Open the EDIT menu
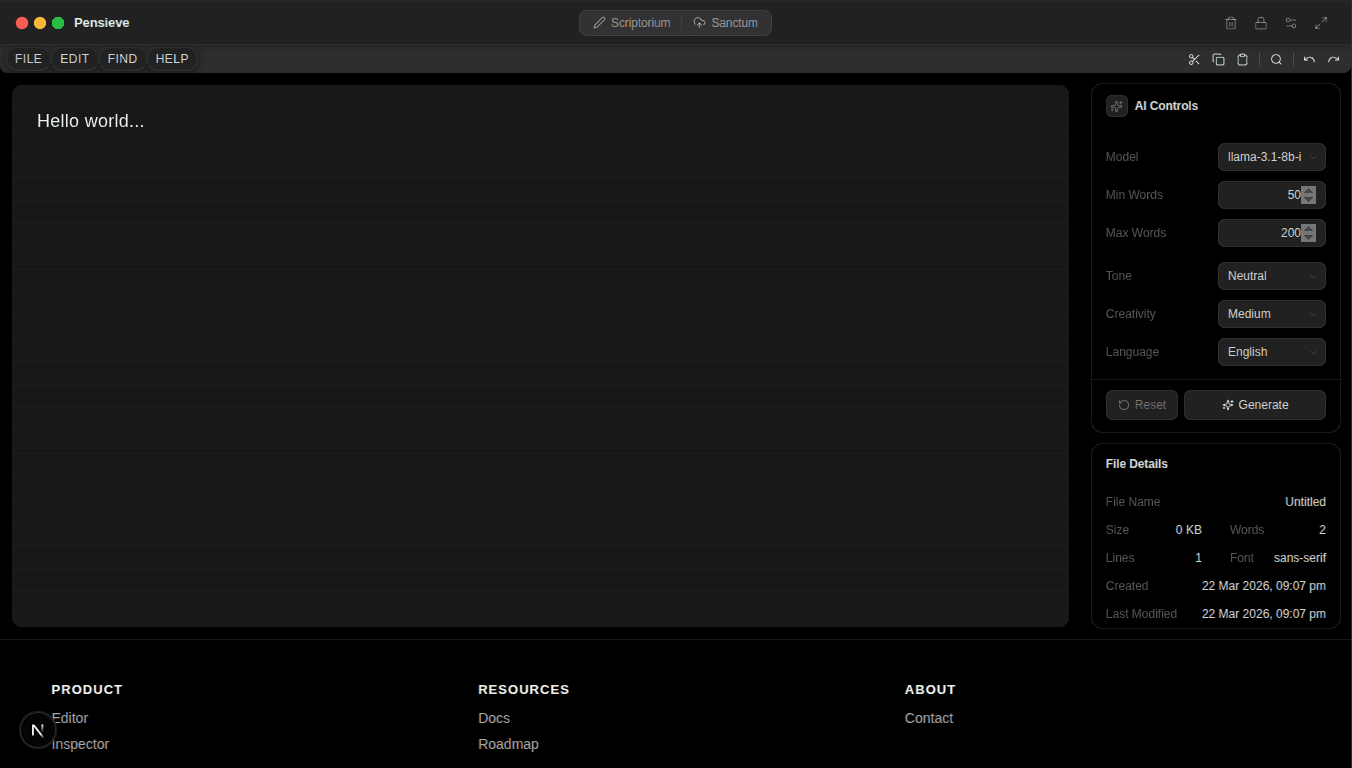This screenshot has width=1352, height=768. pos(74,59)
